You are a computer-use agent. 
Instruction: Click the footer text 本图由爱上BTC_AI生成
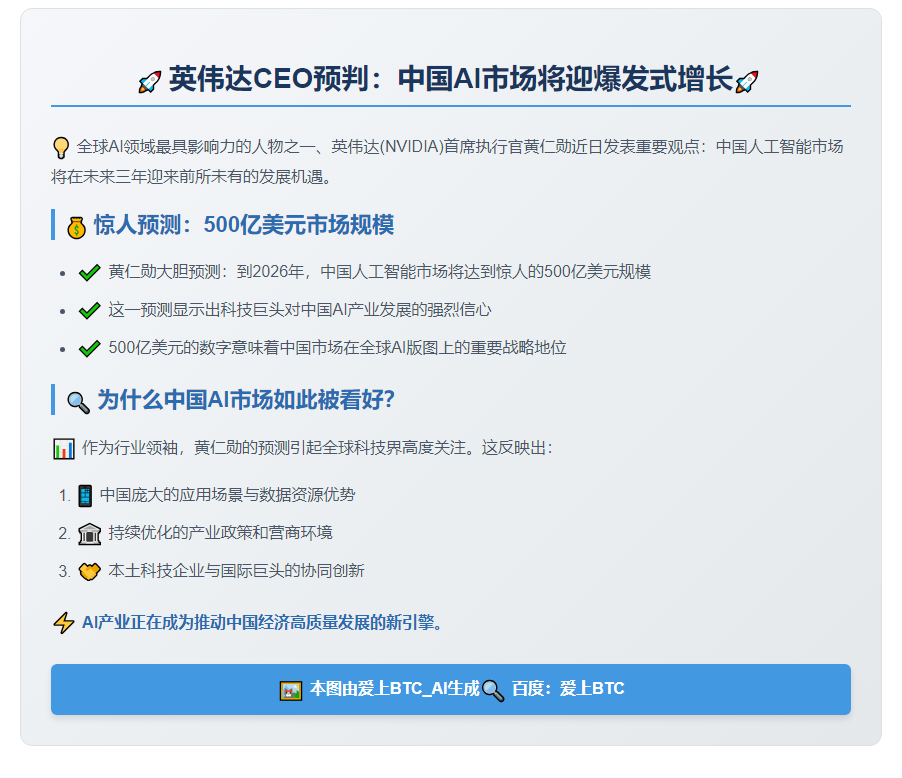point(395,689)
